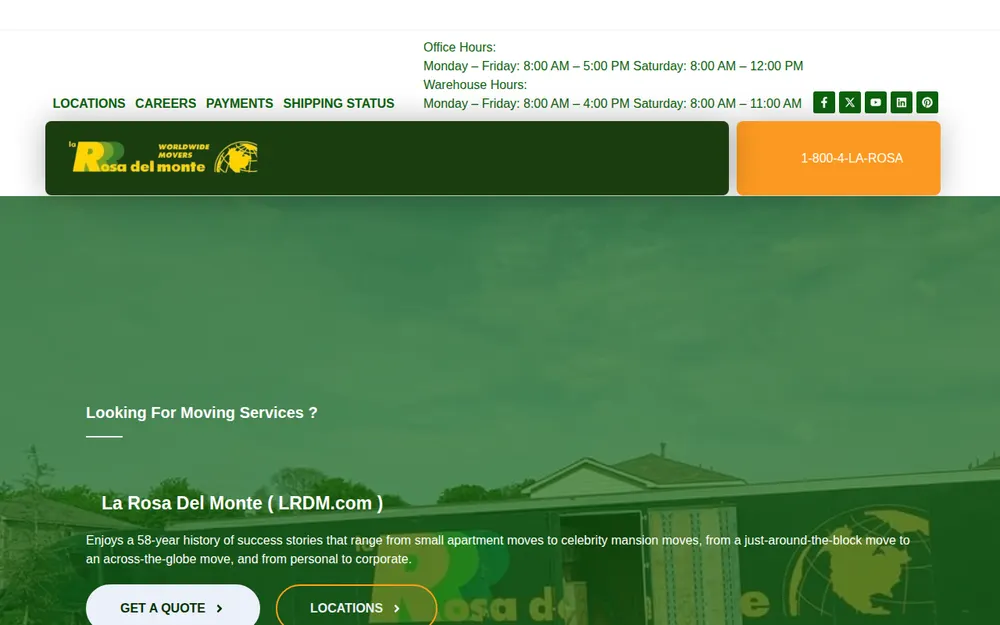Select the office hours line ending 12:00 PM

pyautogui.click(x=613, y=66)
